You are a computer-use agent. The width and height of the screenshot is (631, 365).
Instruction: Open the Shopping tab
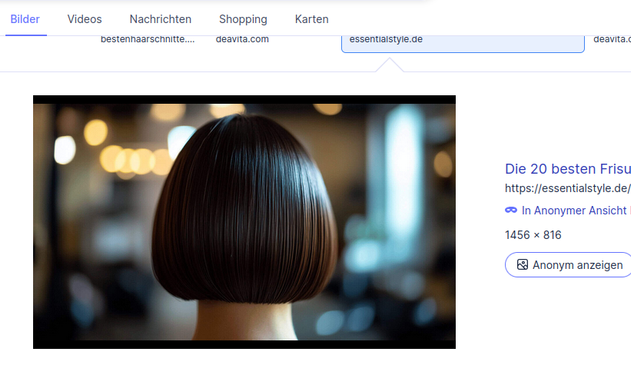pos(243,19)
